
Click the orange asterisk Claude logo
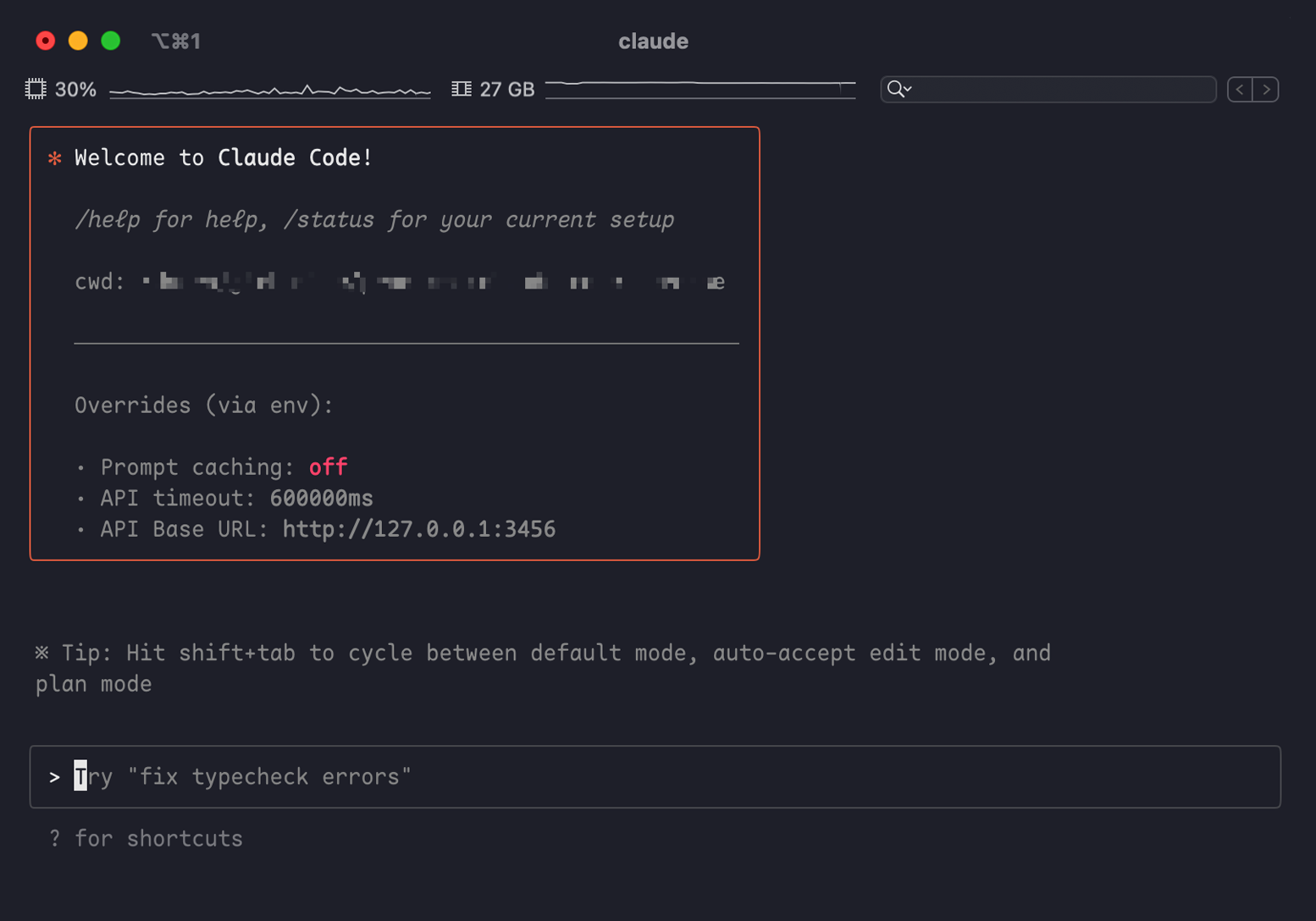(55, 159)
